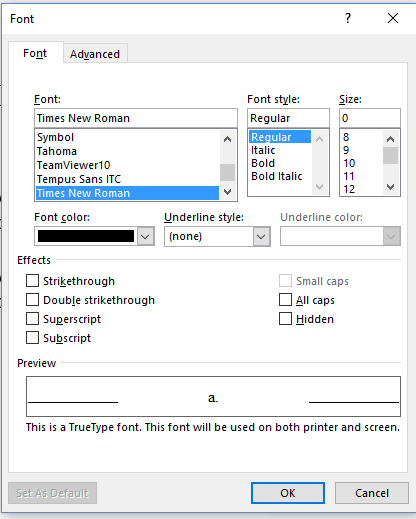Tick the Hidden checkbox
Viewport: 416px width, 519px height.
(x=285, y=319)
